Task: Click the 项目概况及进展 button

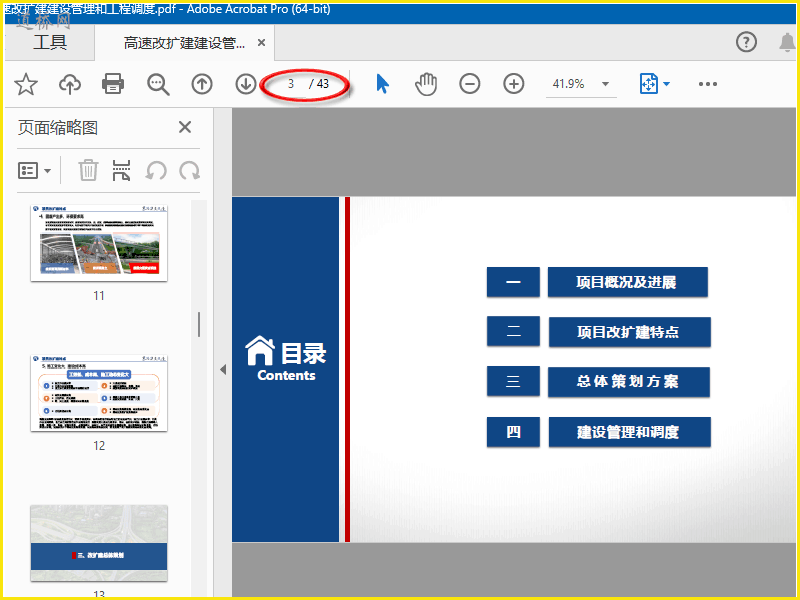Action: (628, 282)
